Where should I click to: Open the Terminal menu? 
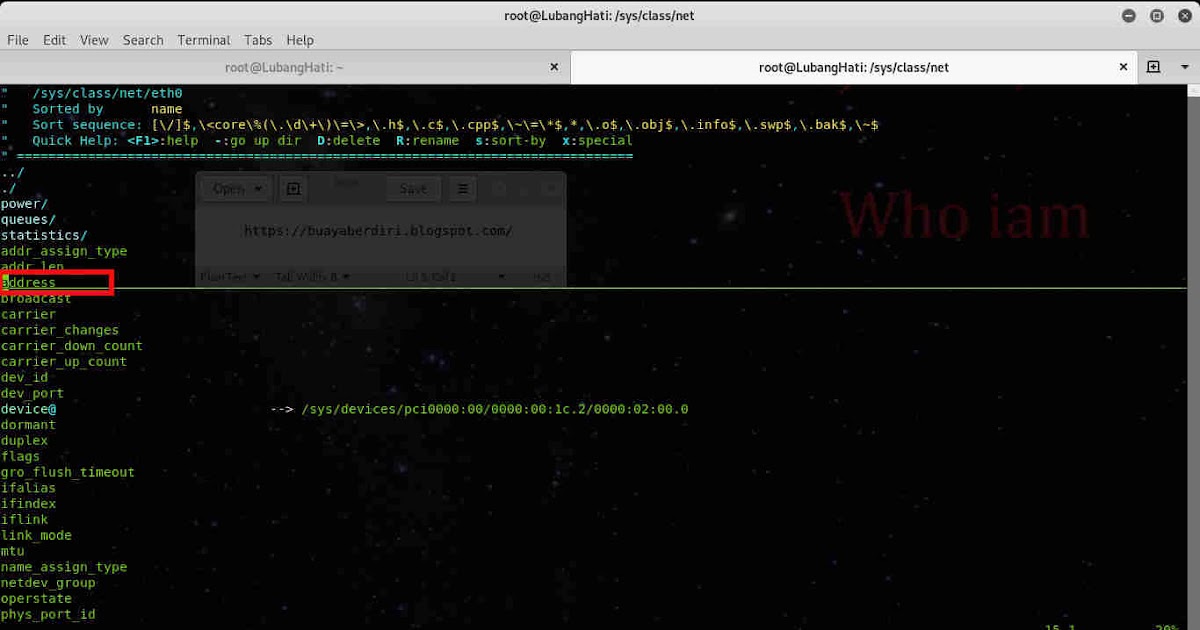coord(204,40)
